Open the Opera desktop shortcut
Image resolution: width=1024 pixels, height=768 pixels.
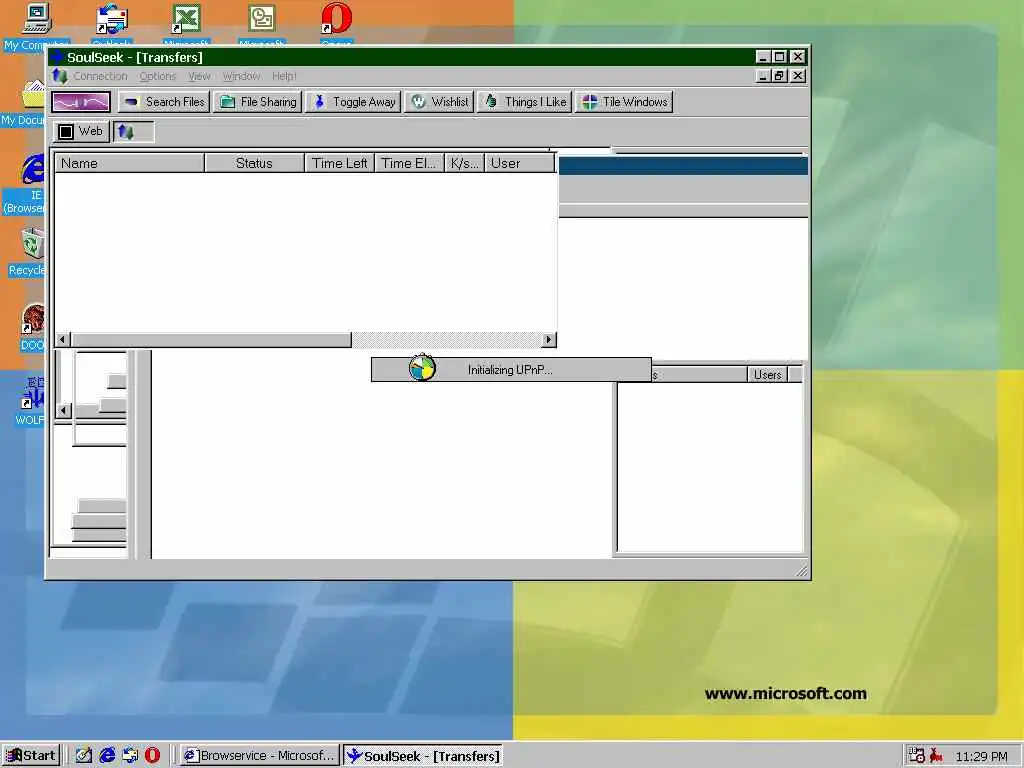pyautogui.click(x=336, y=25)
